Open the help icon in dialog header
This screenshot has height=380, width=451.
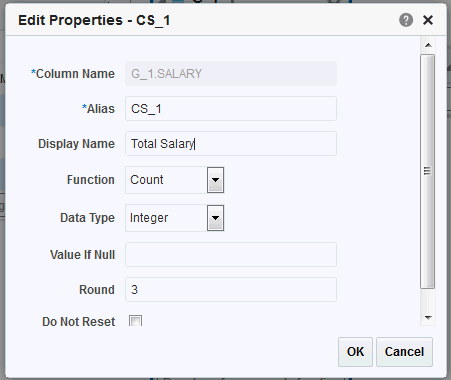pyautogui.click(x=406, y=20)
